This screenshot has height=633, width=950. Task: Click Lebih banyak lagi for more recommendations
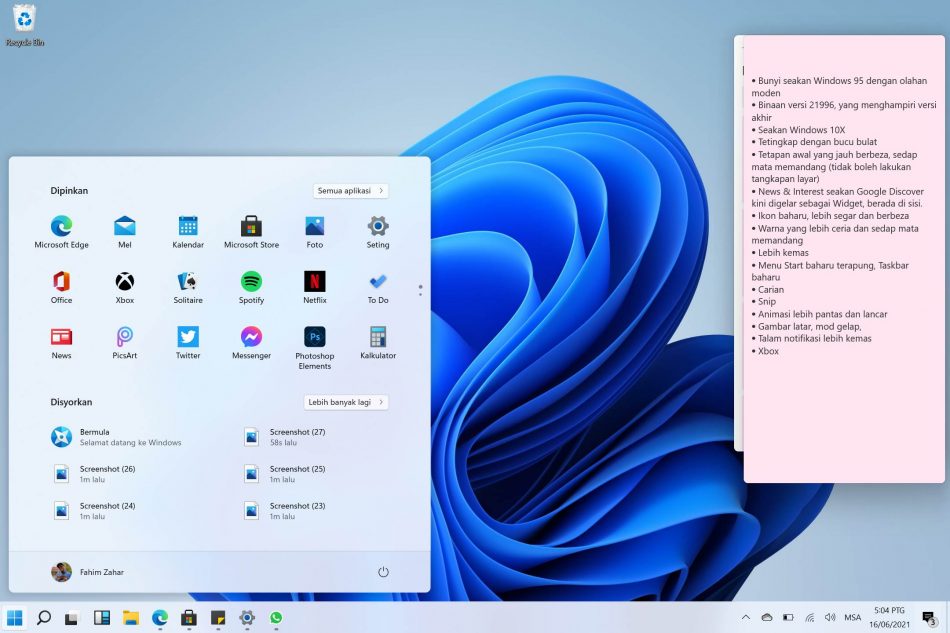point(346,402)
